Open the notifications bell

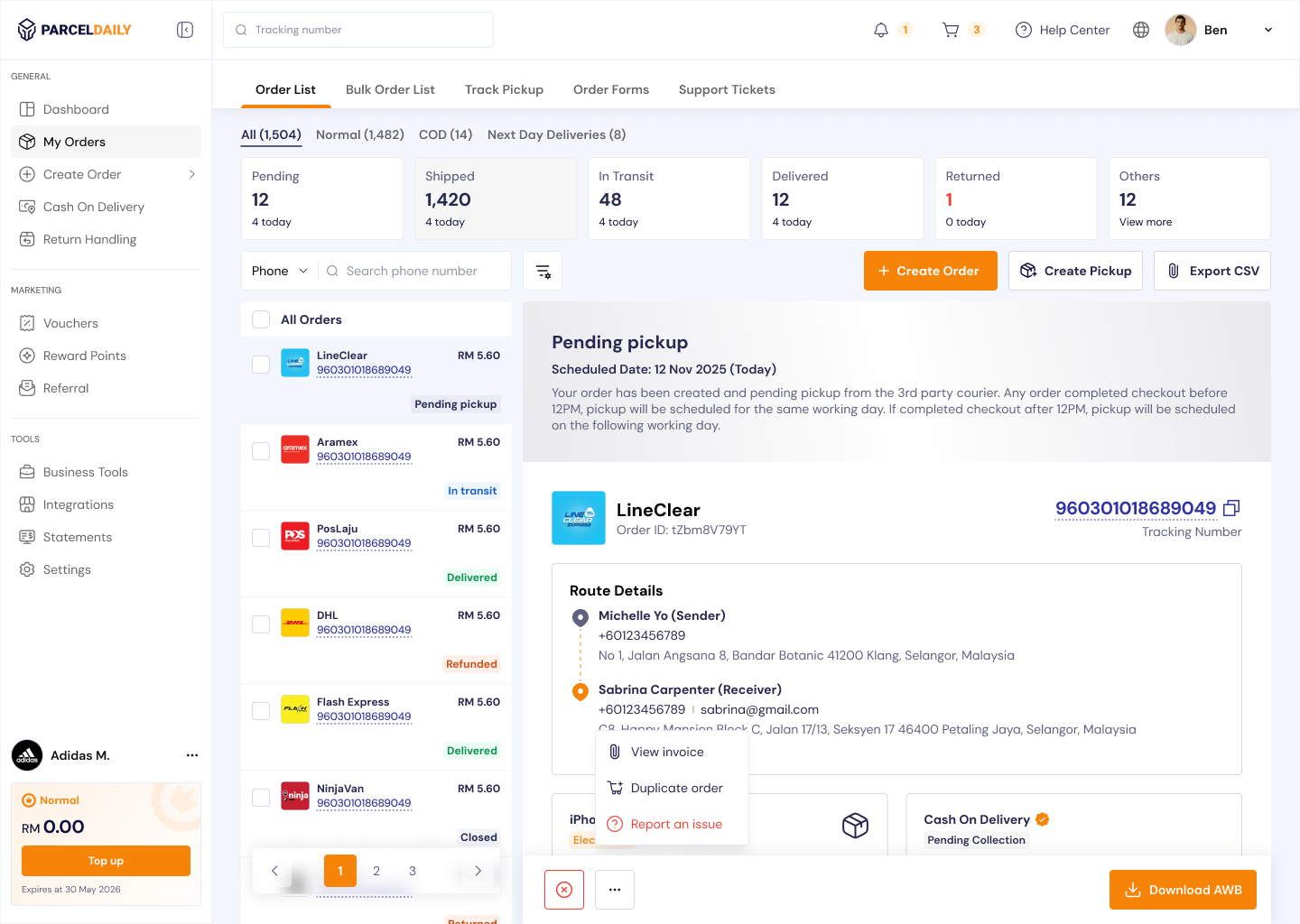[x=881, y=30]
